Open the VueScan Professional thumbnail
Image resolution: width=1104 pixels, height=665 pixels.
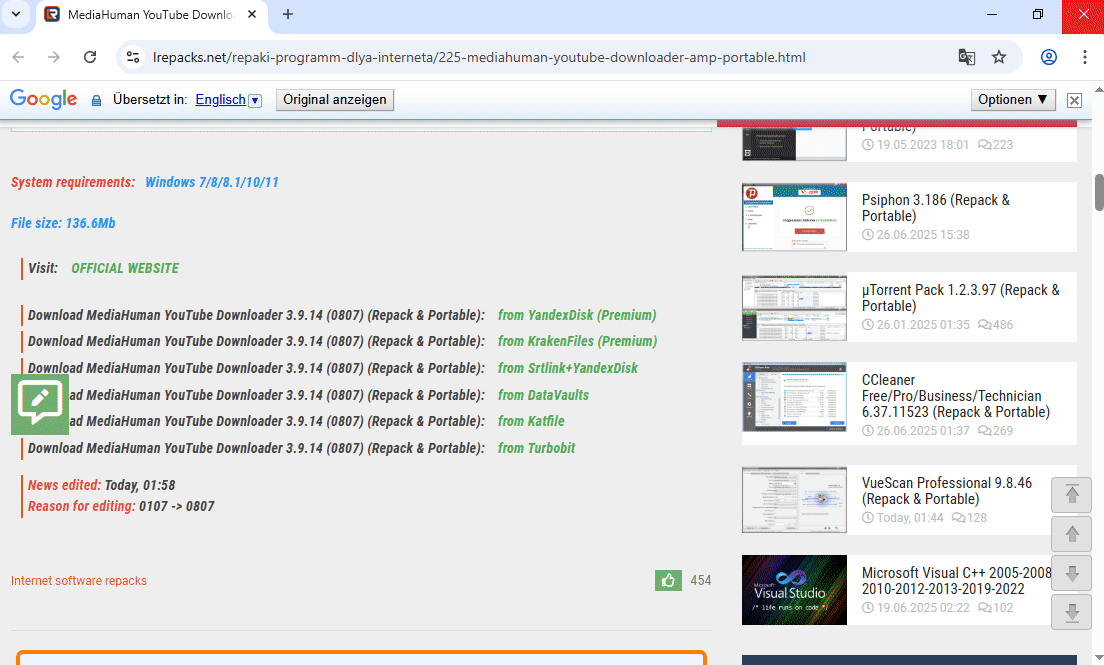coord(794,500)
